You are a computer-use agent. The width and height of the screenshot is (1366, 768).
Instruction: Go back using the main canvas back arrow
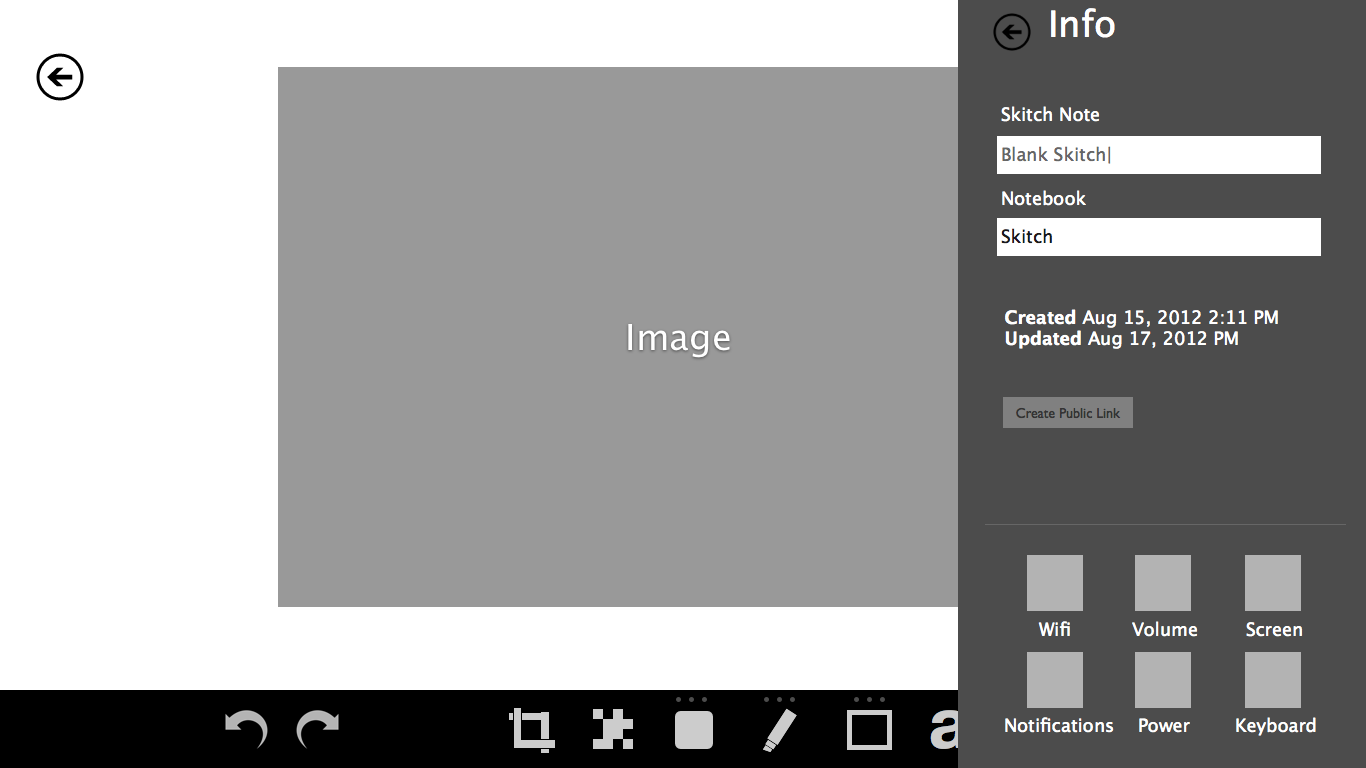60,77
